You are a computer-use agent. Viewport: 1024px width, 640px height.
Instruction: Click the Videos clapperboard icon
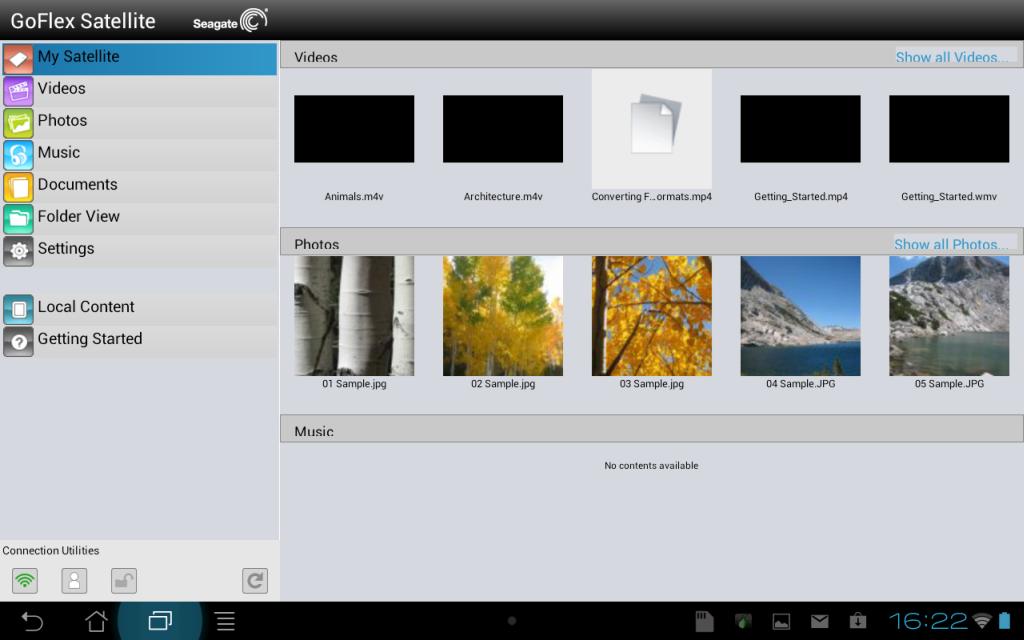[18, 91]
